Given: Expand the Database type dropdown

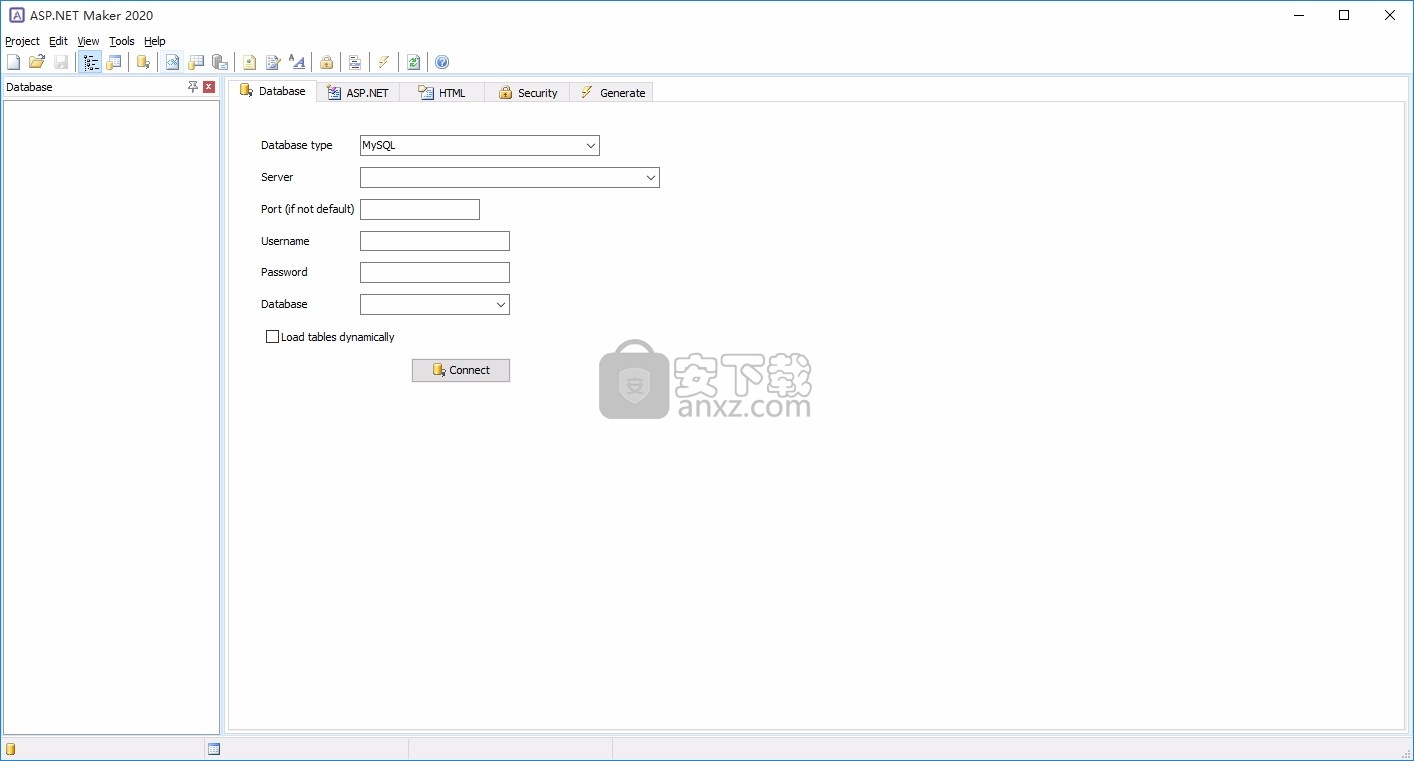Looking at the screenshot, I should pos(590,146).
